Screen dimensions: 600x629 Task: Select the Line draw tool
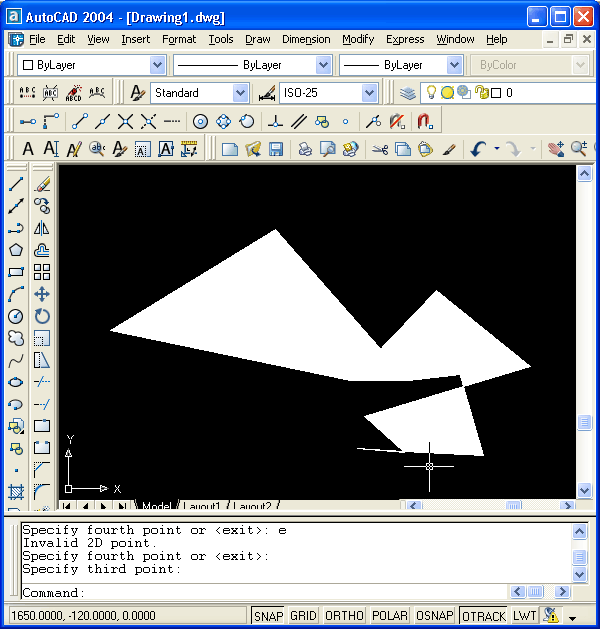pyautogui.click(x=16, y=184)
